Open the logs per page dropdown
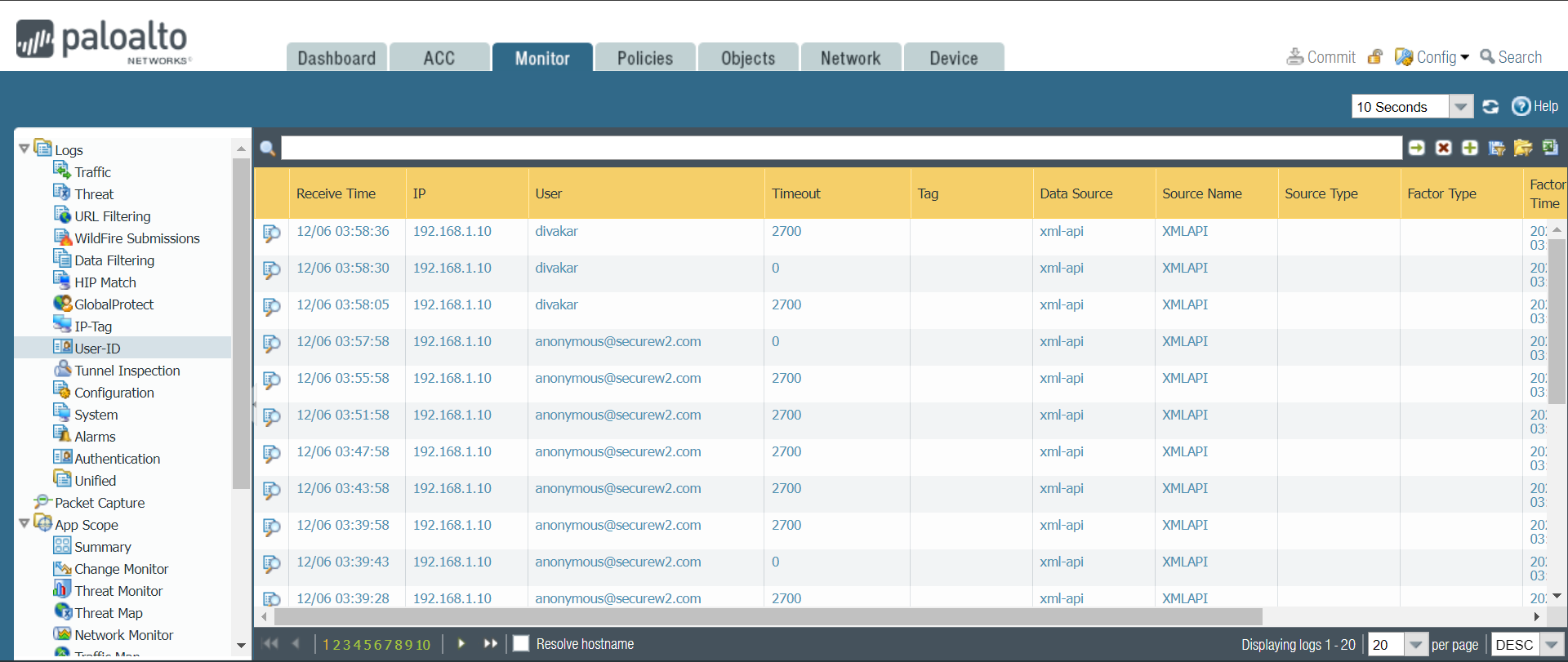Image resolution: width=1568 pixels, height=662 pixels. click(x=1416, y=645)
